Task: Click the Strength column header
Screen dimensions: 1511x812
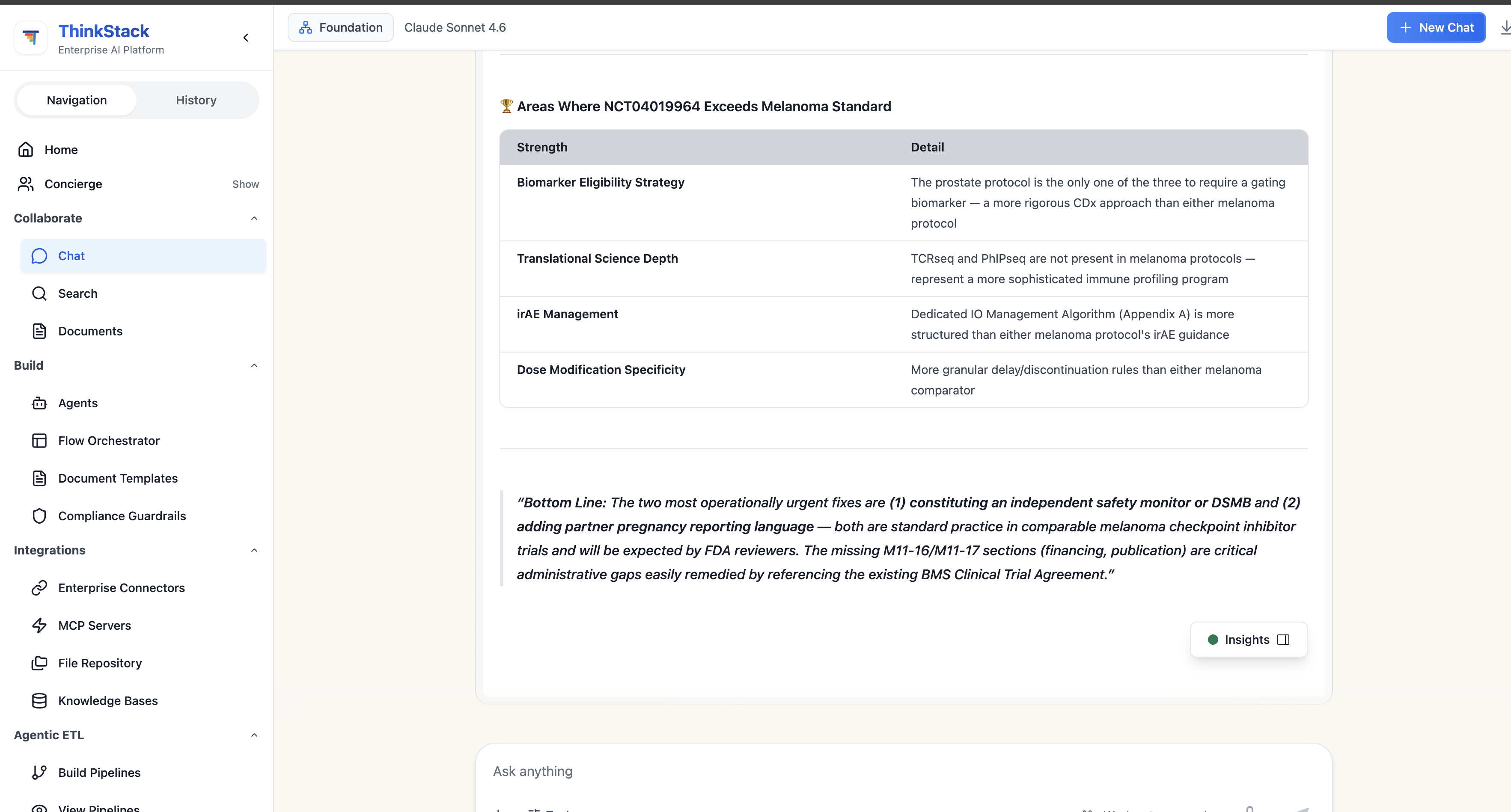Action: tap(542, 147)
